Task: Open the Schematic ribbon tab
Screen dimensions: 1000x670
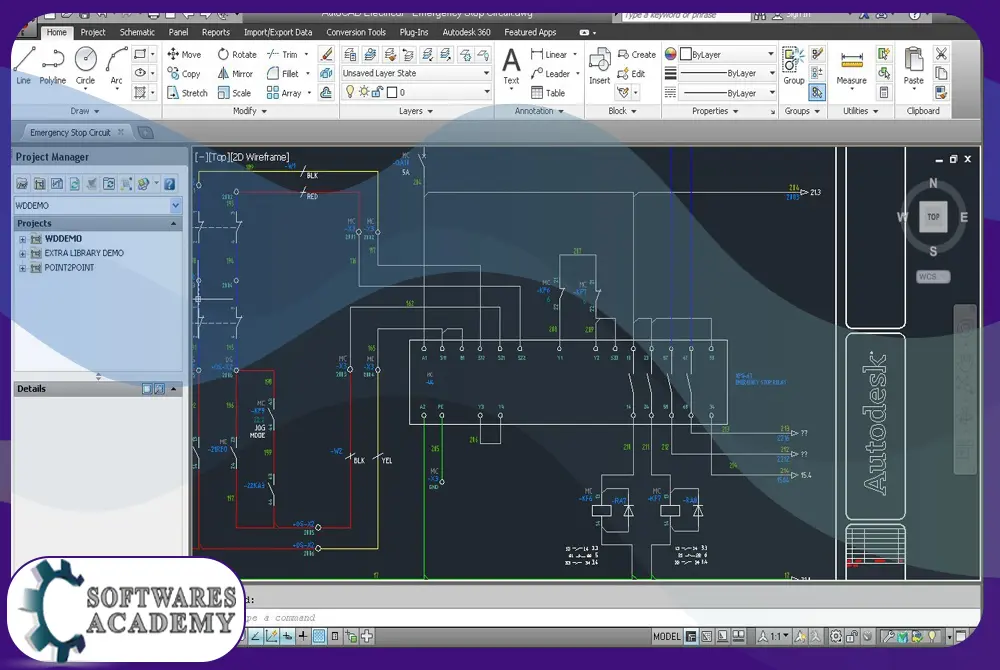Action: (137, 32)
